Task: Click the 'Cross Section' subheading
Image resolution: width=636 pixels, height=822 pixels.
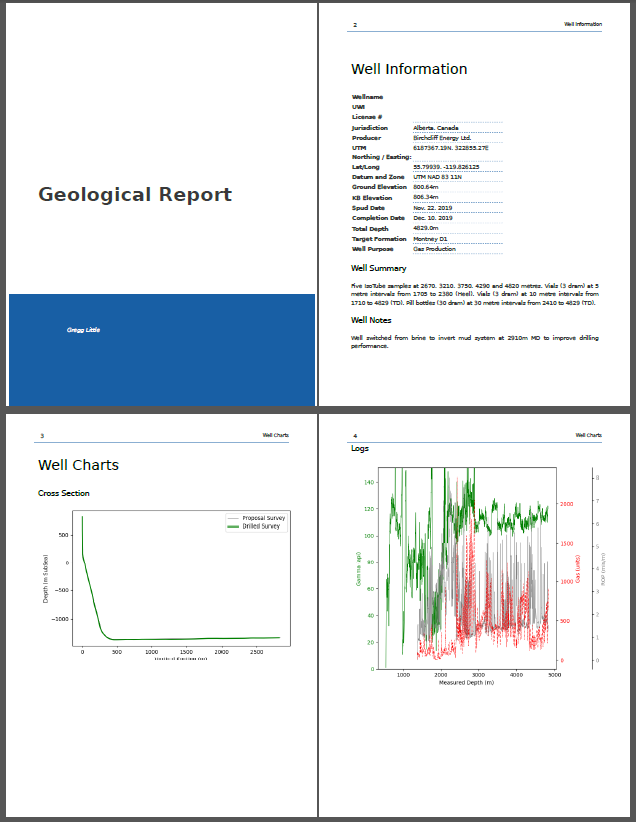Action: (x=63, y=493)
